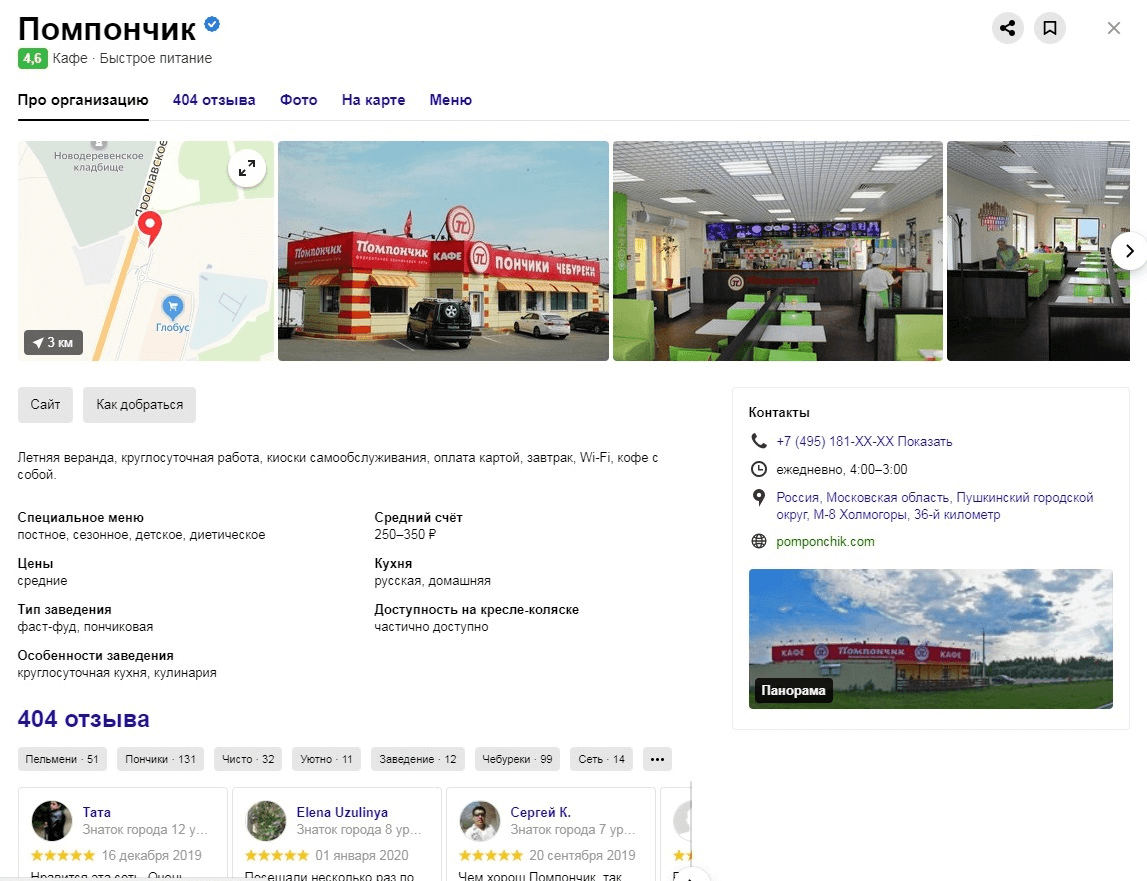The image size is (1147, 881).
Task: Switch to the Меню tab
Action: tap(451, 100)
